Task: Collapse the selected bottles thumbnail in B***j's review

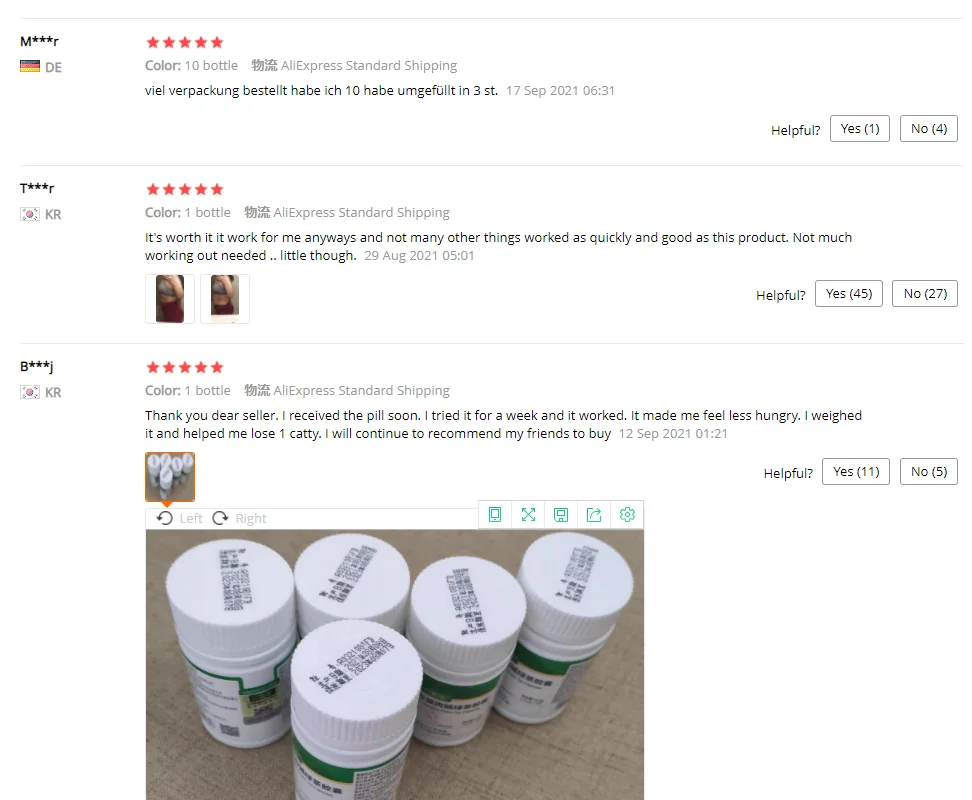Action: coord(170,477)
